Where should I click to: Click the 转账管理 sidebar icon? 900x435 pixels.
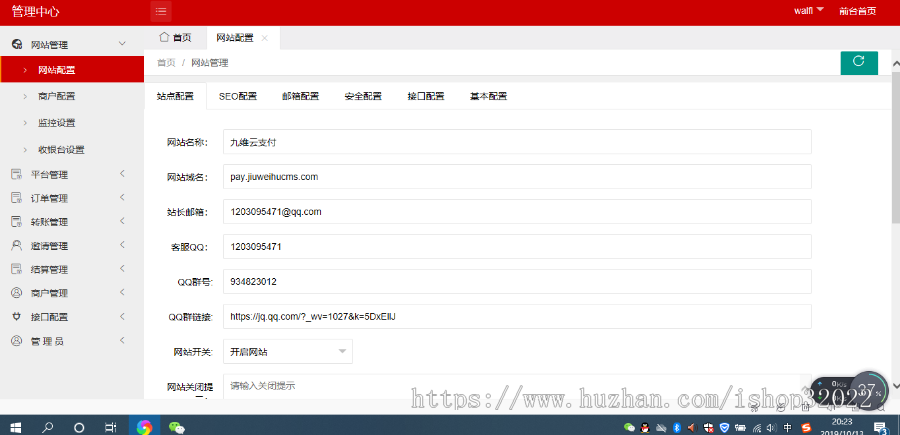pos(17,222)
